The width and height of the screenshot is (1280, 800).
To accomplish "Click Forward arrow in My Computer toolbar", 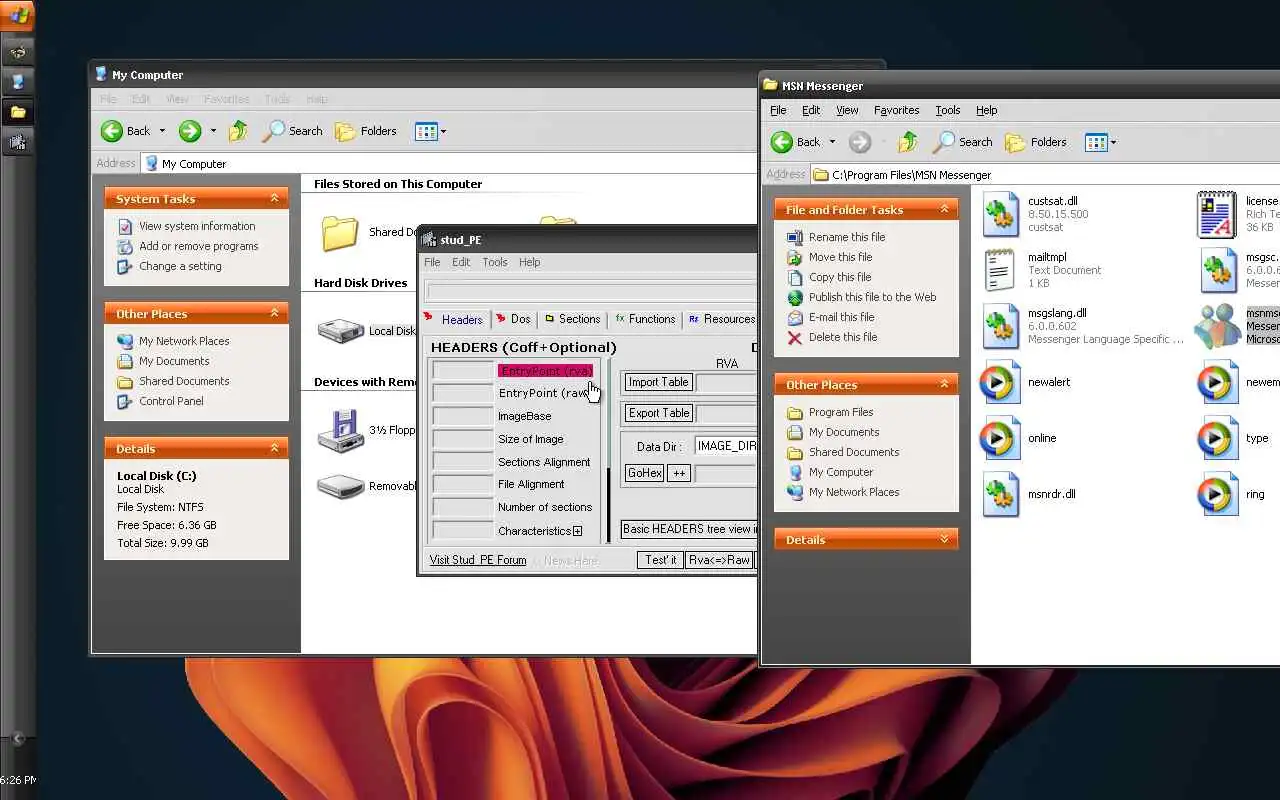I will click(x=189, y=131).
